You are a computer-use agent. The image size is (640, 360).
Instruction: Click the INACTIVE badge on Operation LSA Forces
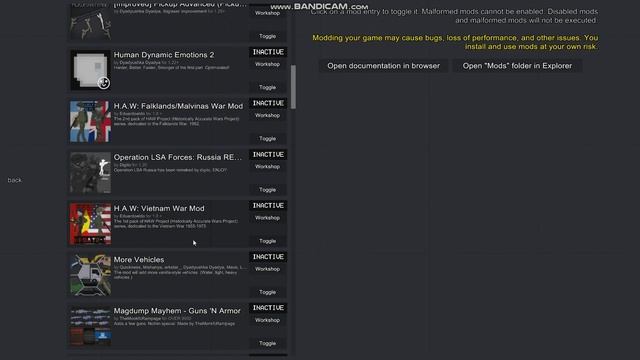pyautogui.click(x=268, y=154)
